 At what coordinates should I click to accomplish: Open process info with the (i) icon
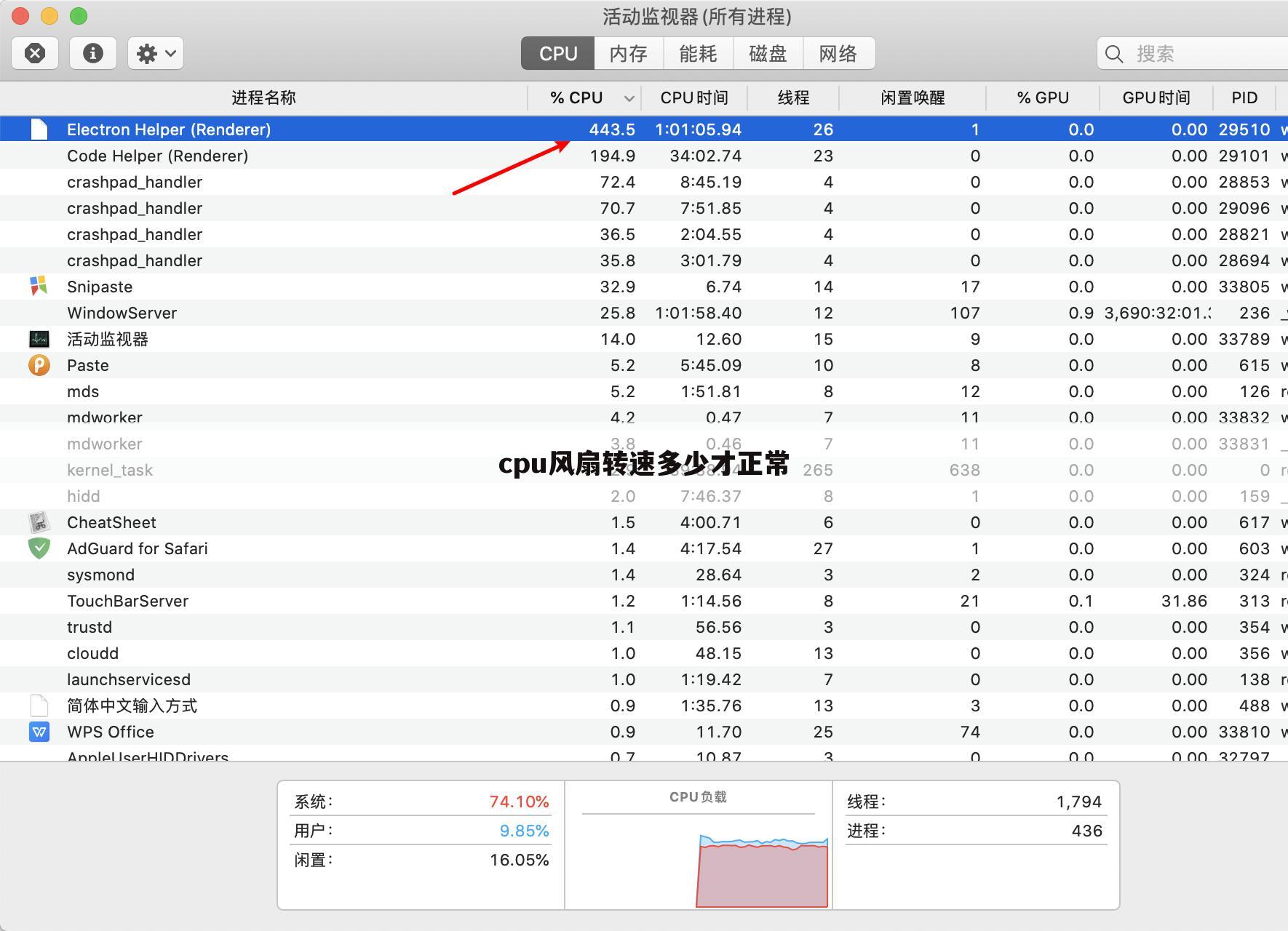(x=92, y=53)
